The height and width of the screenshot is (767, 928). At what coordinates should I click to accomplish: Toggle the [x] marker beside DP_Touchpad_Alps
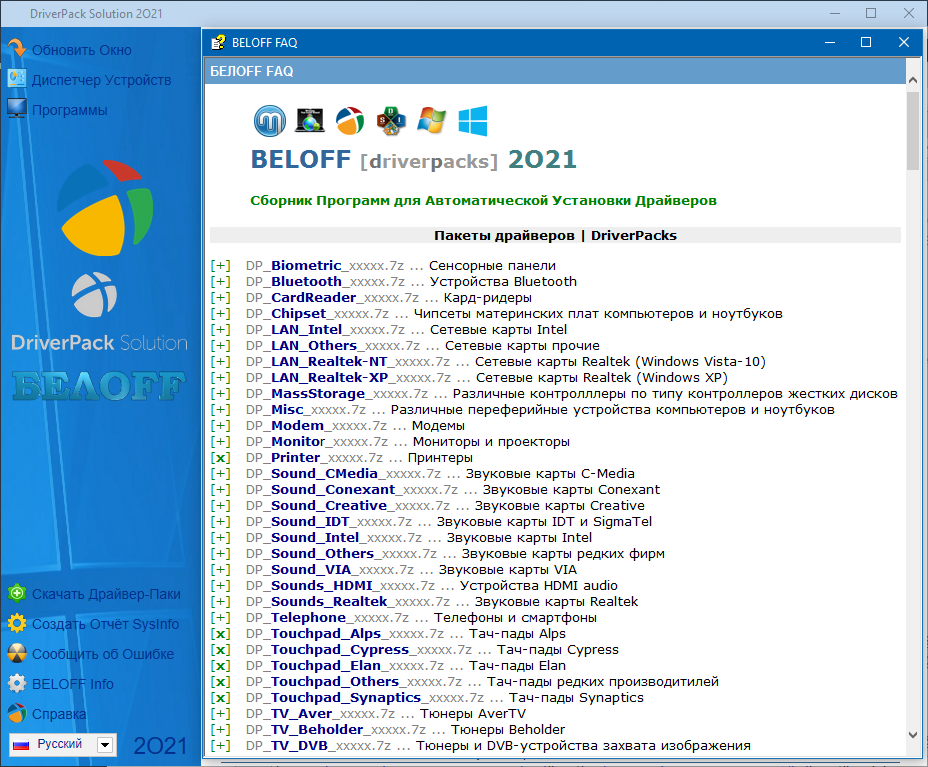coord(220,634)
